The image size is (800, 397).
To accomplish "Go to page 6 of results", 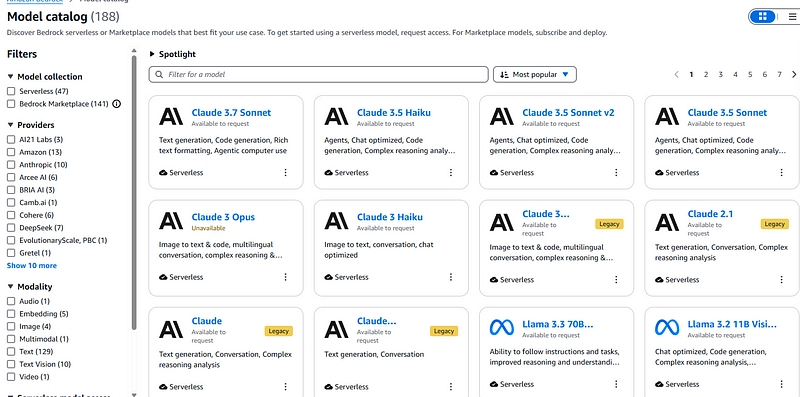I will (765, 75).
